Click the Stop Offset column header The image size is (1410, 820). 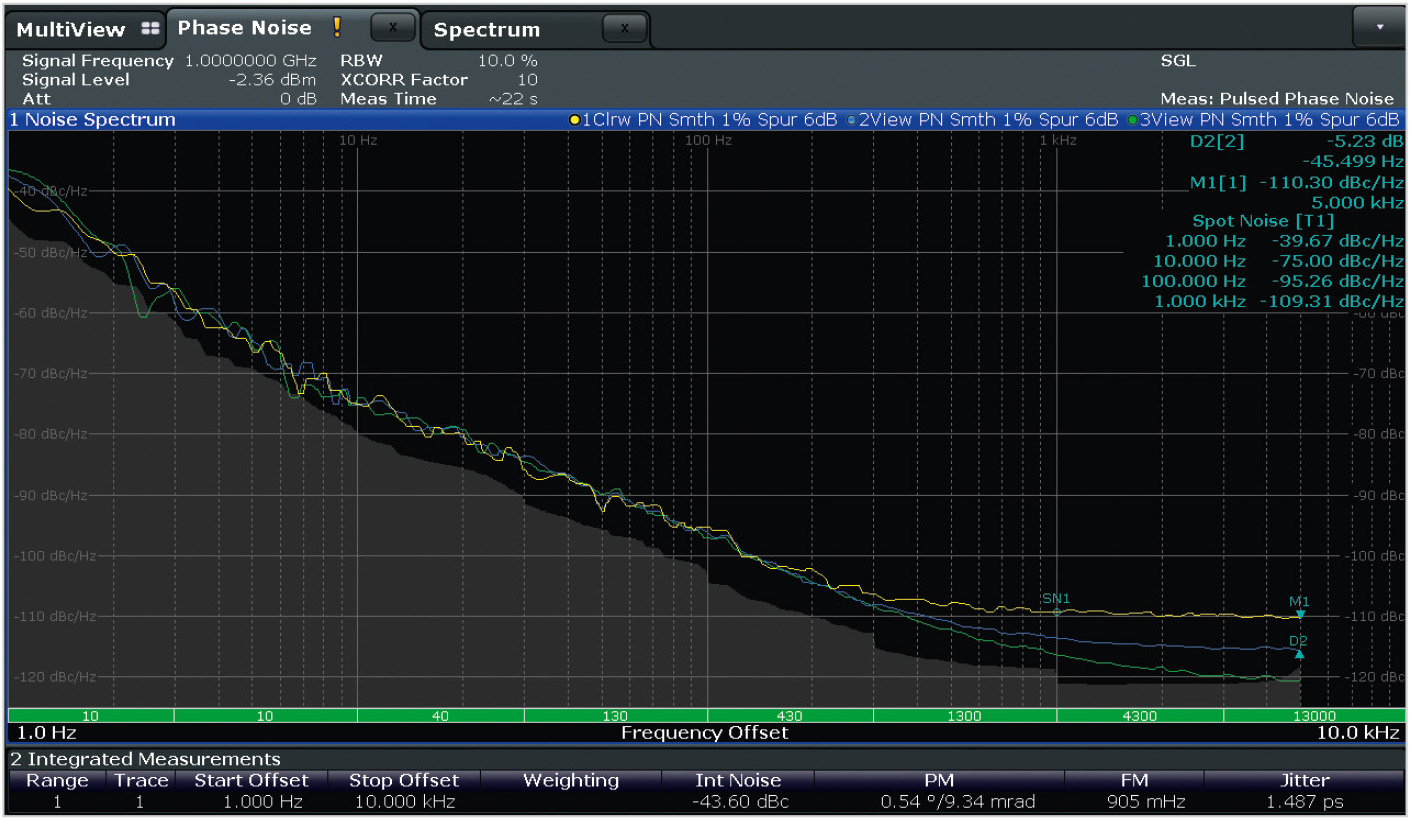[x=404, y=781]
